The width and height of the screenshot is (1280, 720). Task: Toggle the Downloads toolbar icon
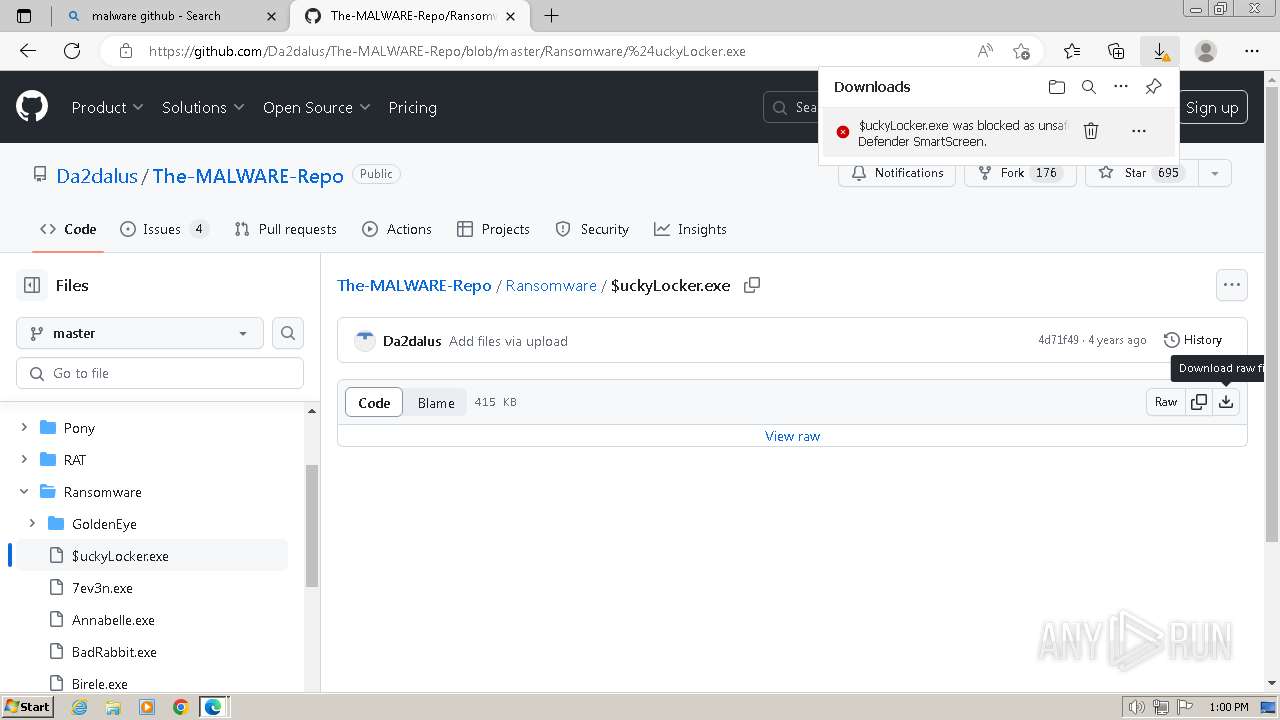(x=1160, y=51)
